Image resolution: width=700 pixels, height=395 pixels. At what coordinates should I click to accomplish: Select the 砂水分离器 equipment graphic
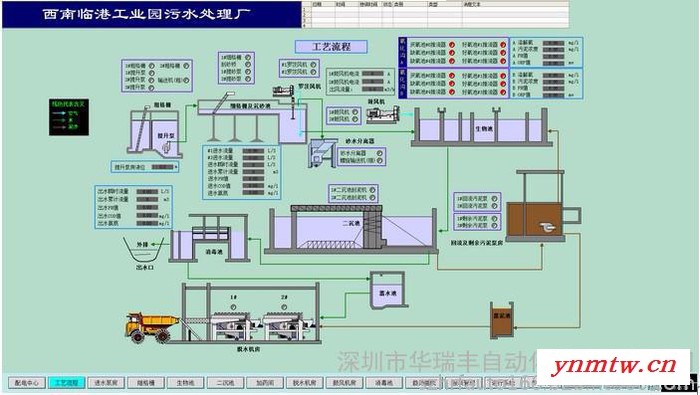[323, 153]
